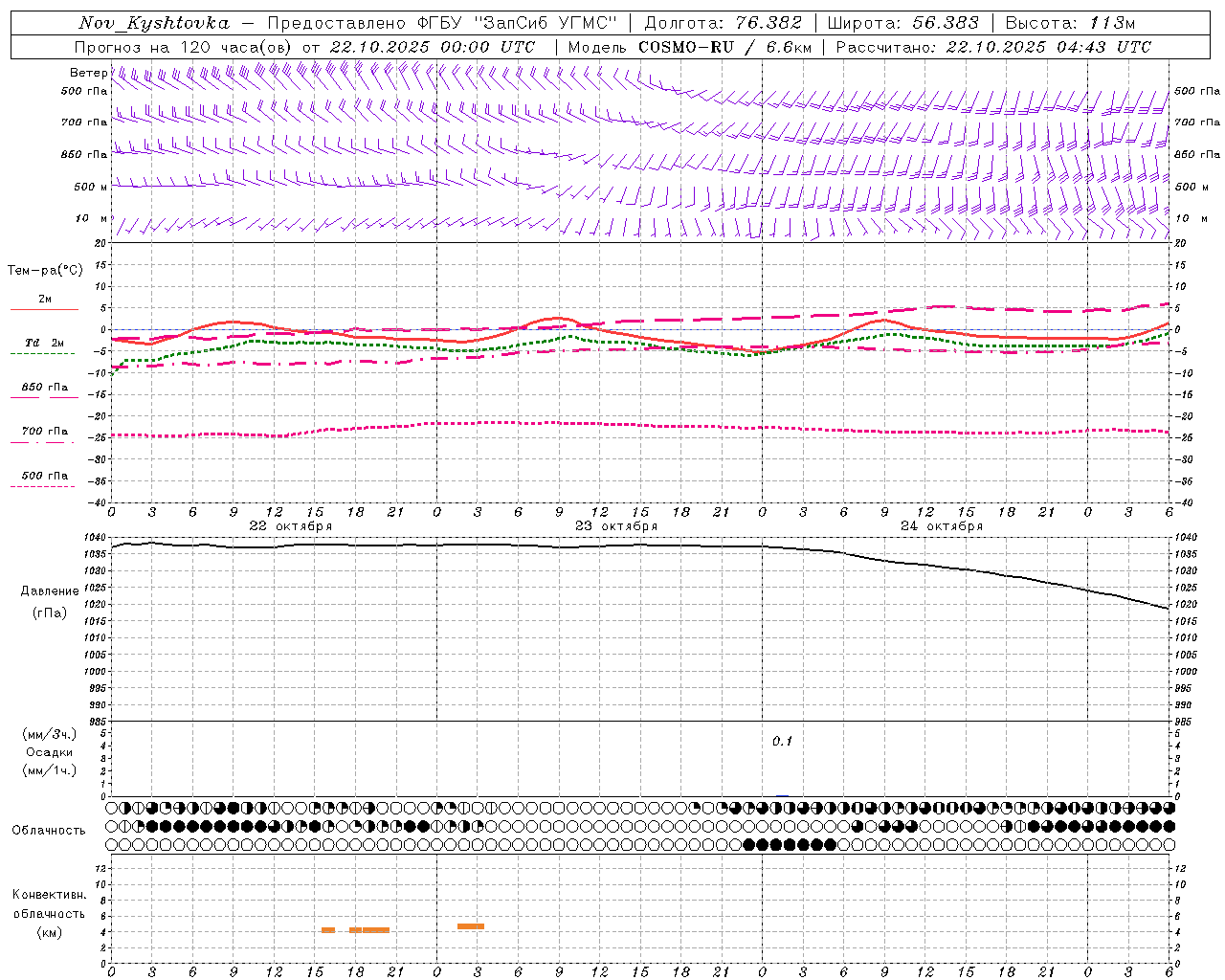Click the 22 октября date label
This screenshot has width=1225, height=980.
pyautogui.click(x=291, y=526)
